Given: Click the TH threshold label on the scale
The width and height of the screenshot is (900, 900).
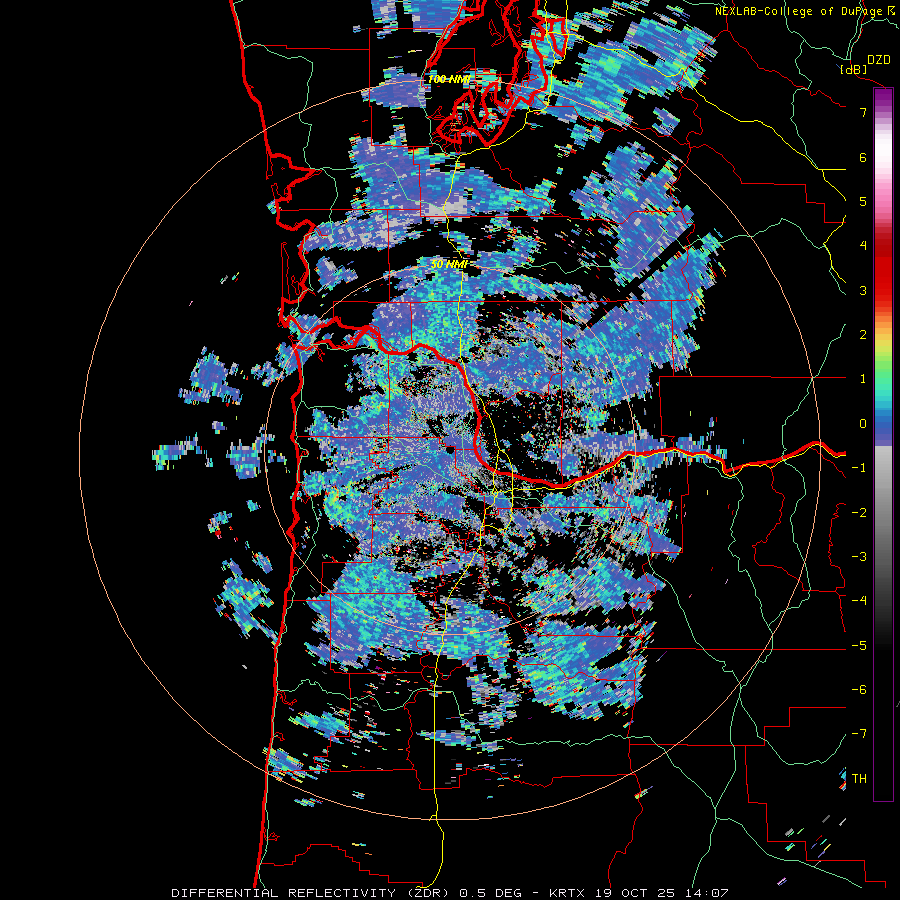Looking at the screenshot, I should (859, 779).
